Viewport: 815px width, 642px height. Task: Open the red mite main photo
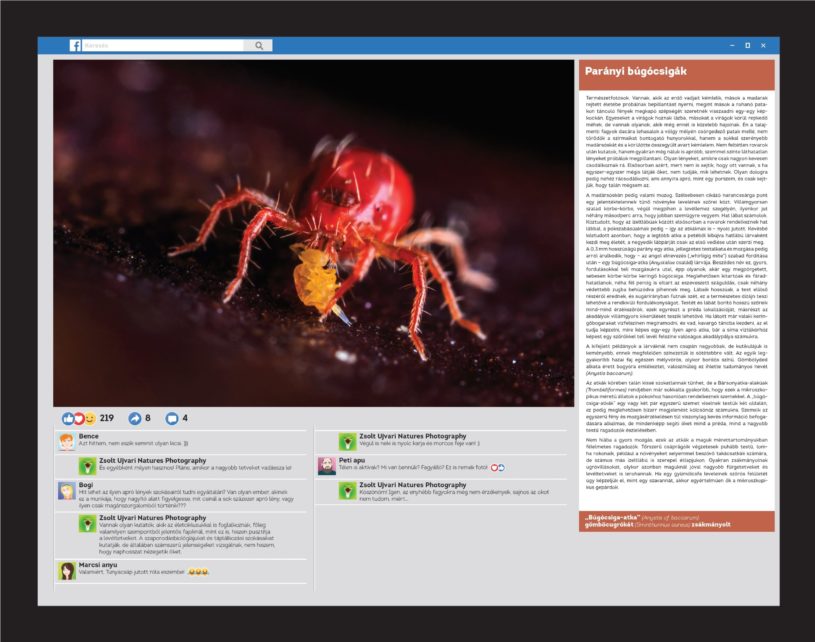[313, 234]
